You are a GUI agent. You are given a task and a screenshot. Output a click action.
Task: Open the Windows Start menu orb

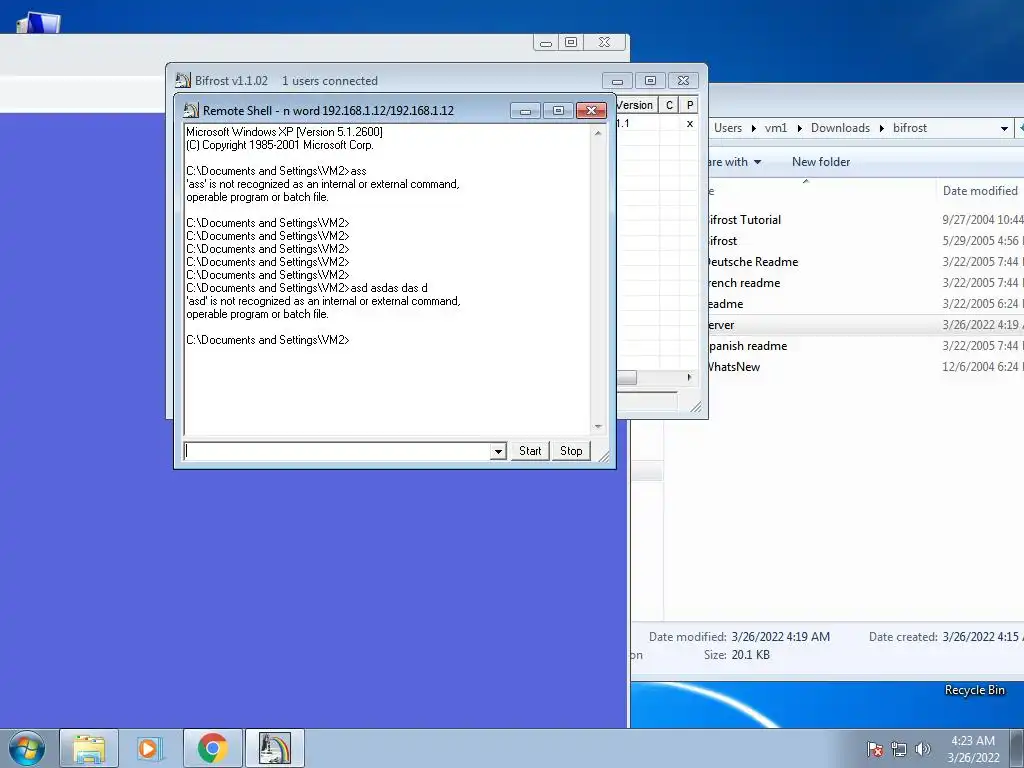27,748
